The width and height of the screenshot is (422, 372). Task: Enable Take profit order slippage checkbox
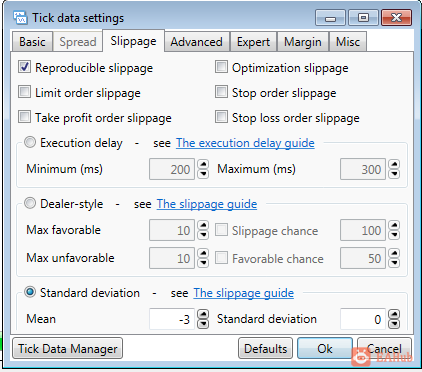tap(24, 117)
